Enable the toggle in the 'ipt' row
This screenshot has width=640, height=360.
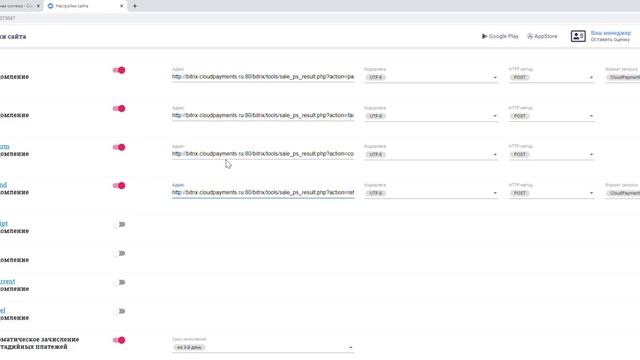119,224
